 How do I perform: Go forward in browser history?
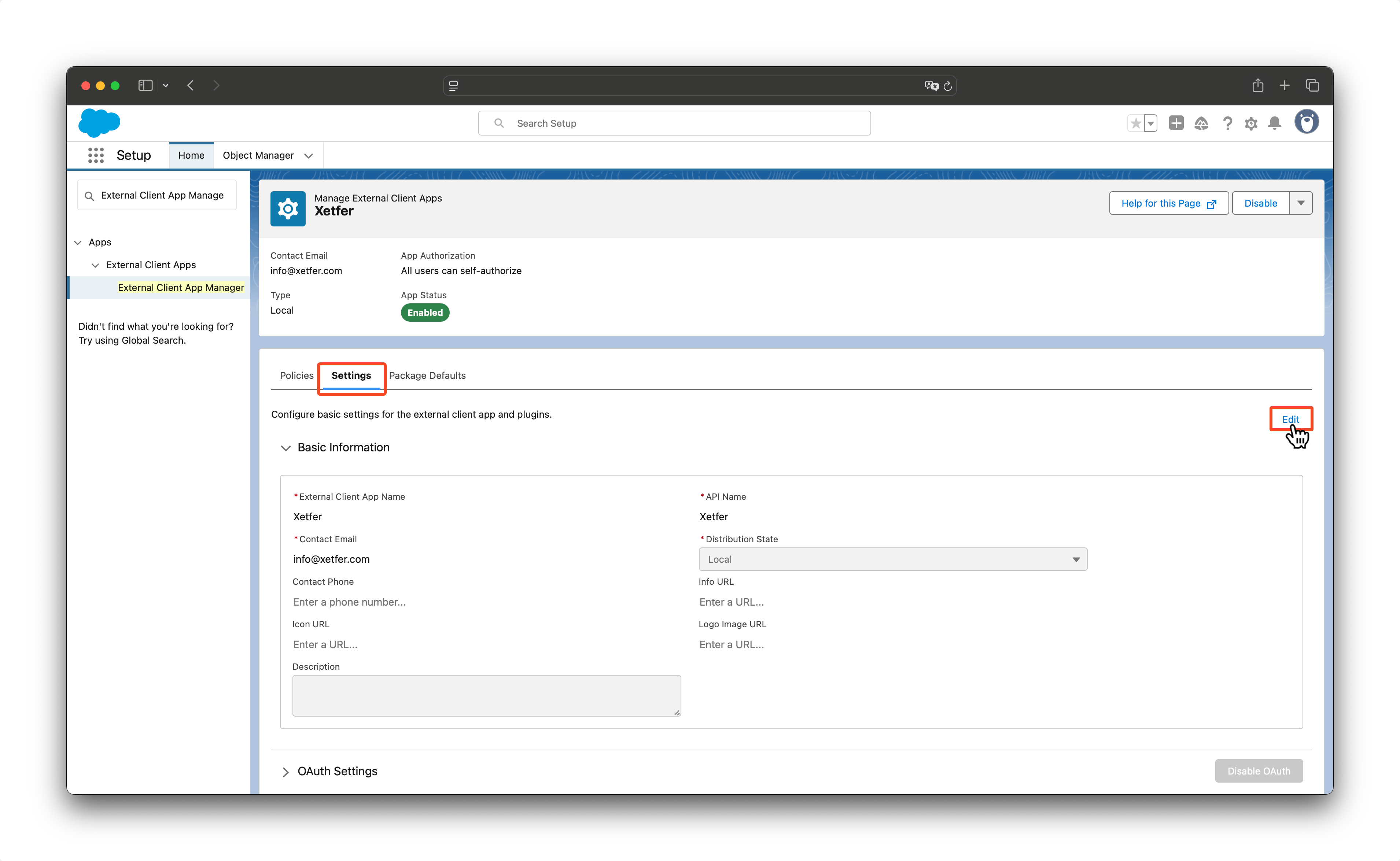click(216, 85)
